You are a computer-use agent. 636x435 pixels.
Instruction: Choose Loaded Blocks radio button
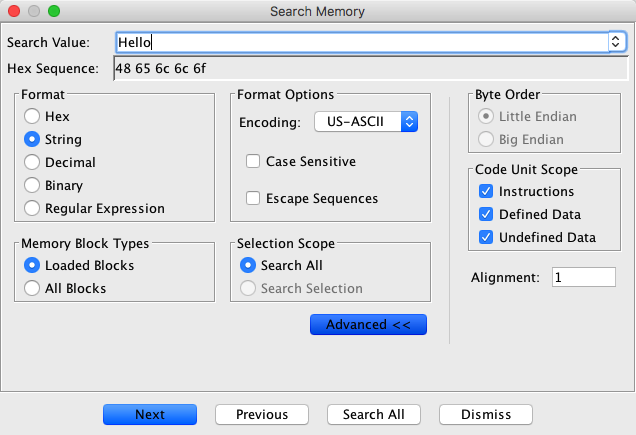click(33, 265)
